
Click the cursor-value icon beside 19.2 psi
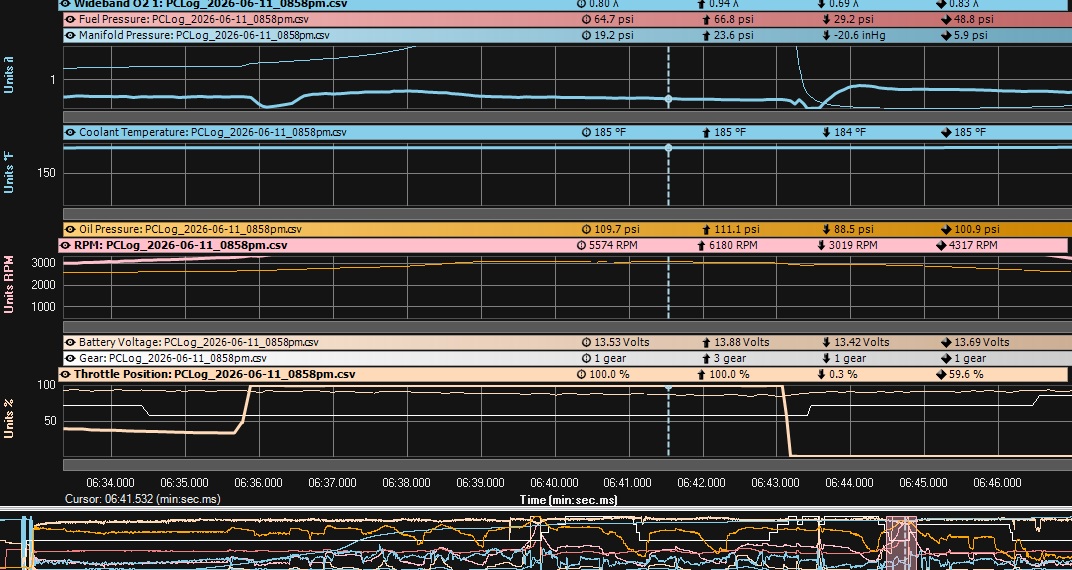586,35
